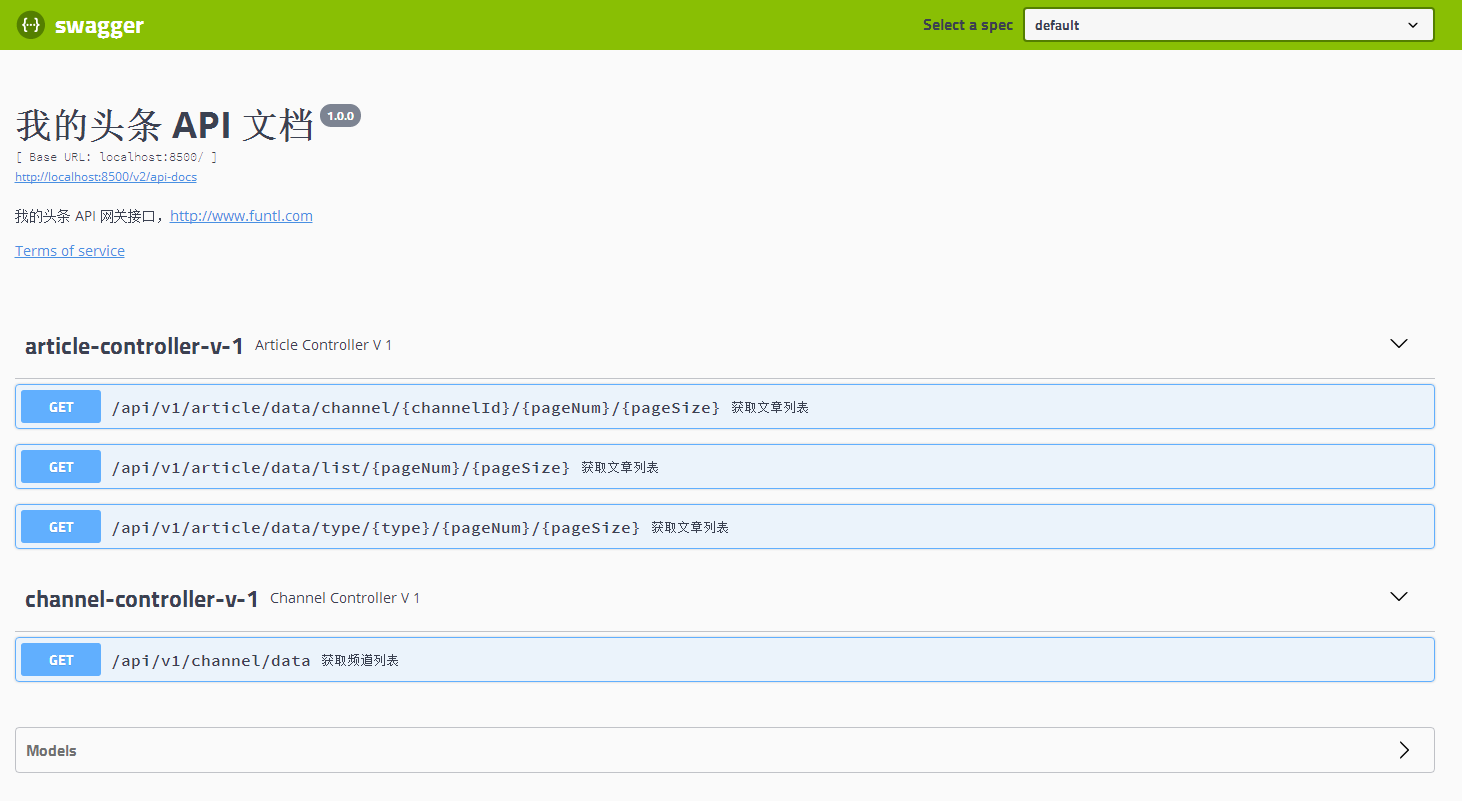Screen dimensions: 1462x801
Task: Click the 1.0.0 version badge
Action: pos(340,116)
